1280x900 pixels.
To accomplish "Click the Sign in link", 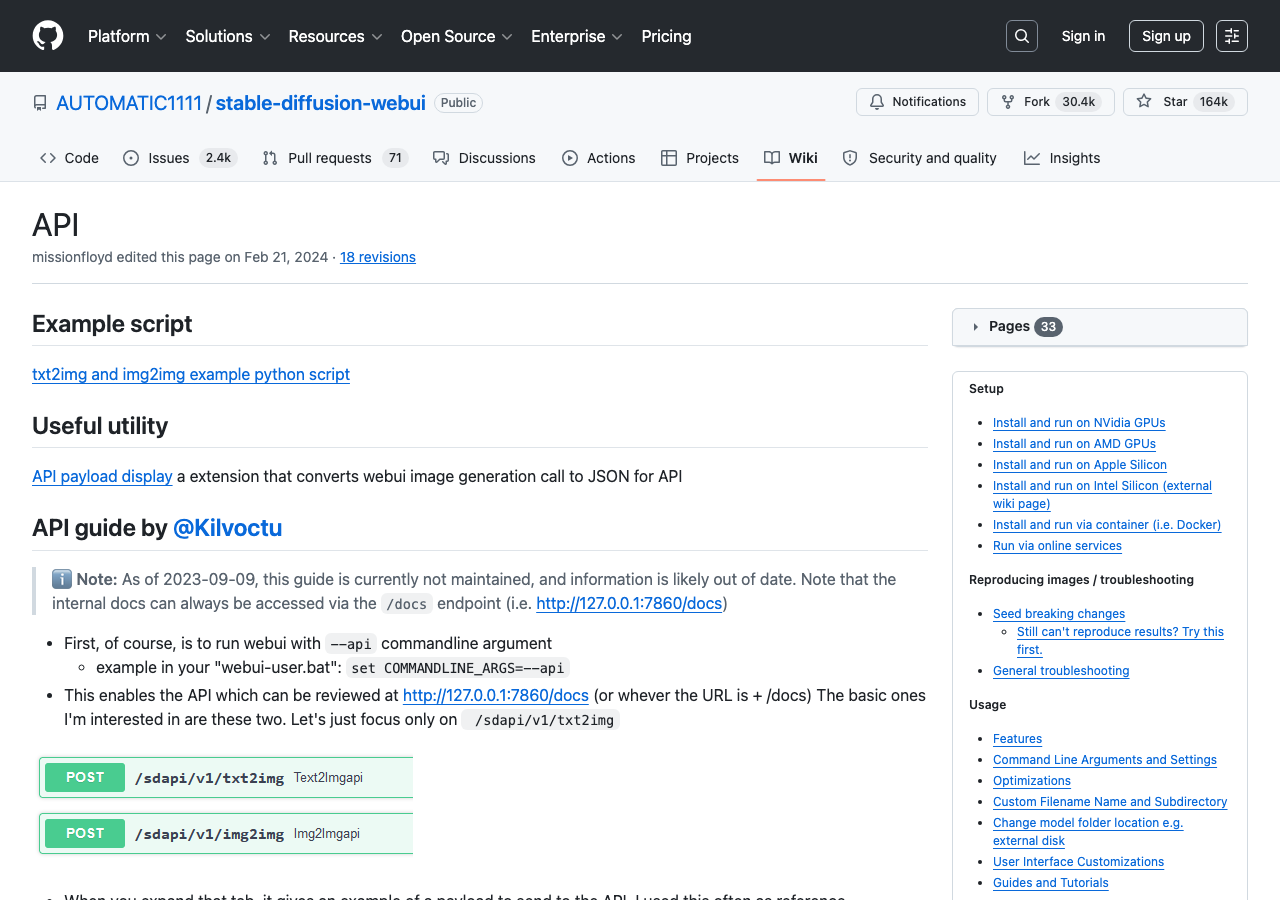I will pos(1083,36).
